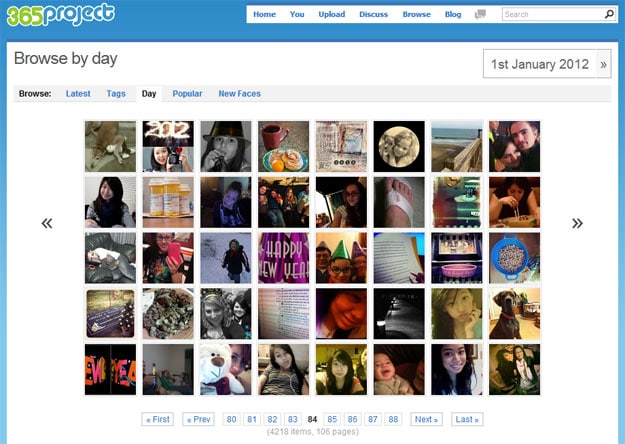Jump to the Last » page
This screenshot has width=625, height=444.
(x=466, y=419)
